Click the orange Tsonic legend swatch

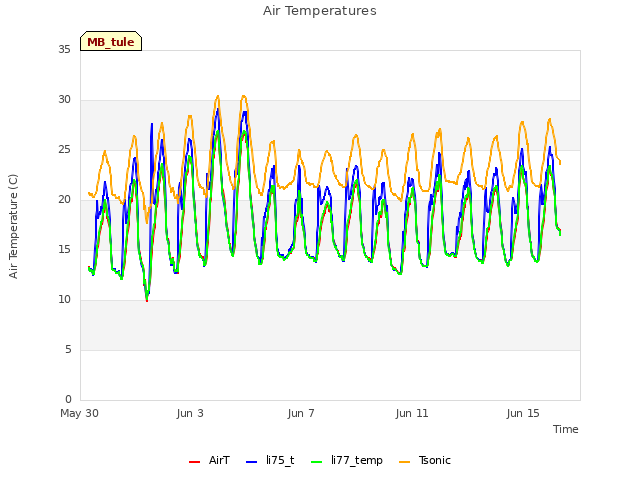[x=404, y=462]
